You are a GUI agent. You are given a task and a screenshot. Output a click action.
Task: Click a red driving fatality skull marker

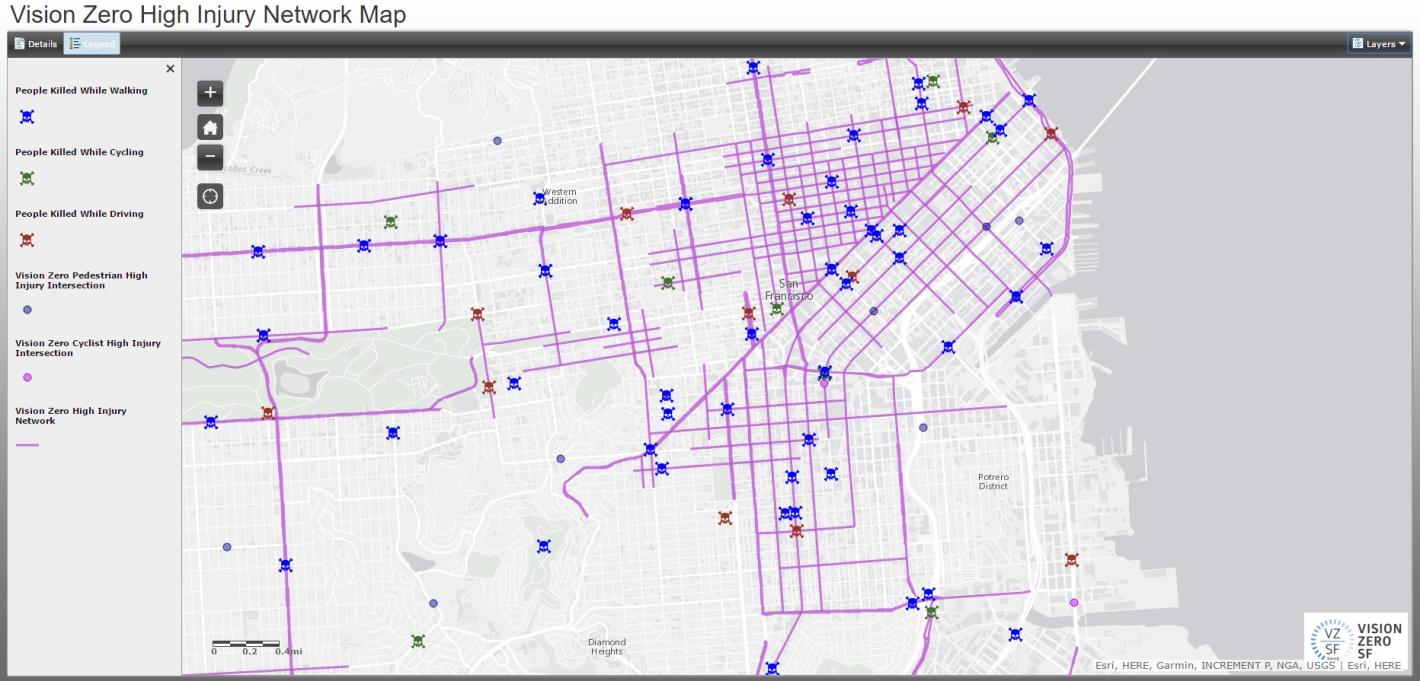628,212
